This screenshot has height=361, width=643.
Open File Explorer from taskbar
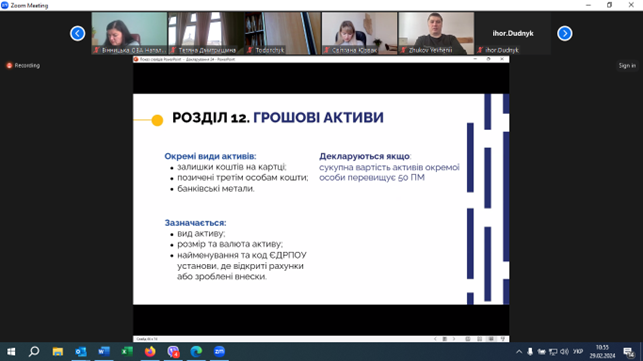coord(57,352)
